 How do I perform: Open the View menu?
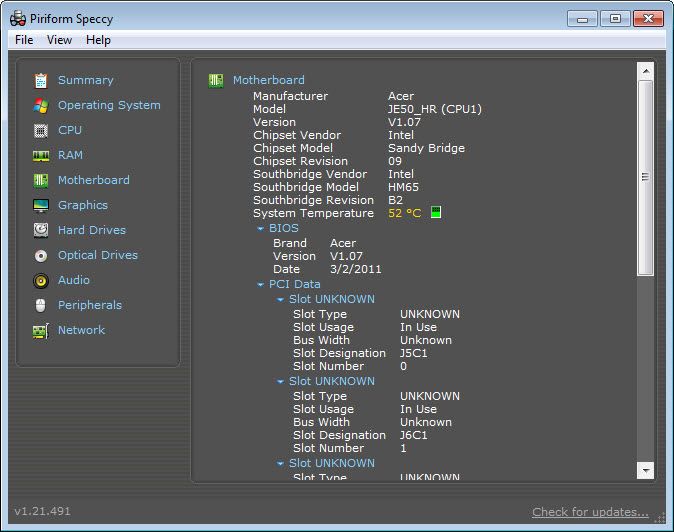tap(59, 40)
